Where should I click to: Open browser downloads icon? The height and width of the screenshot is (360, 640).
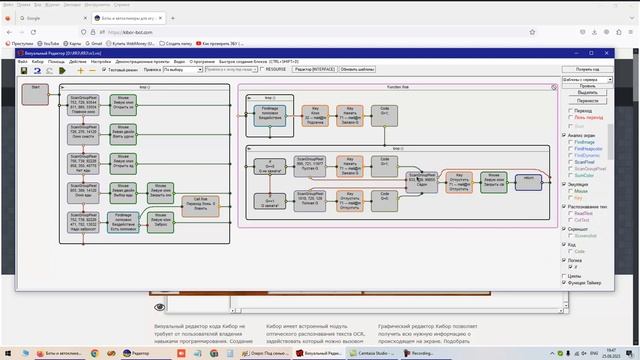(594, 32)
